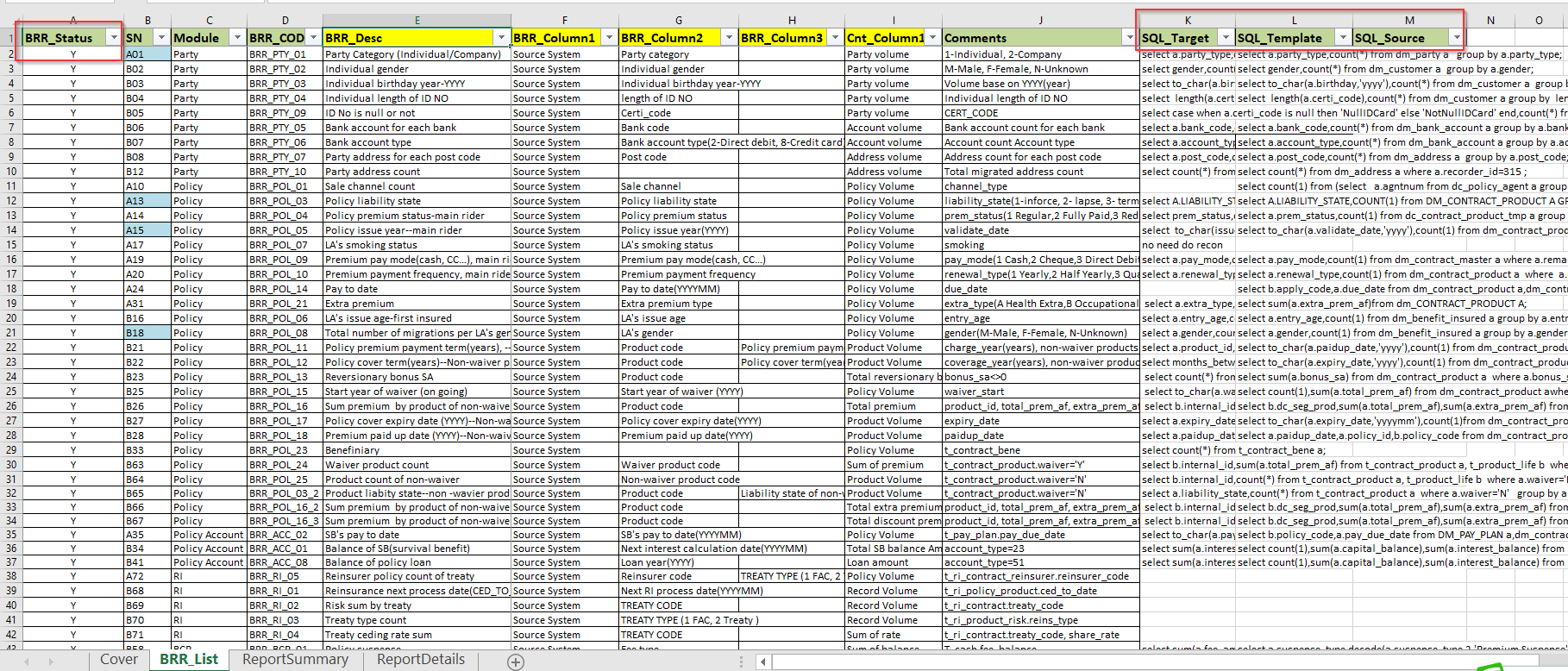Click the 'Treaty type count' cell
This screenshot has height=671, width=1568.
coord(417,620)
